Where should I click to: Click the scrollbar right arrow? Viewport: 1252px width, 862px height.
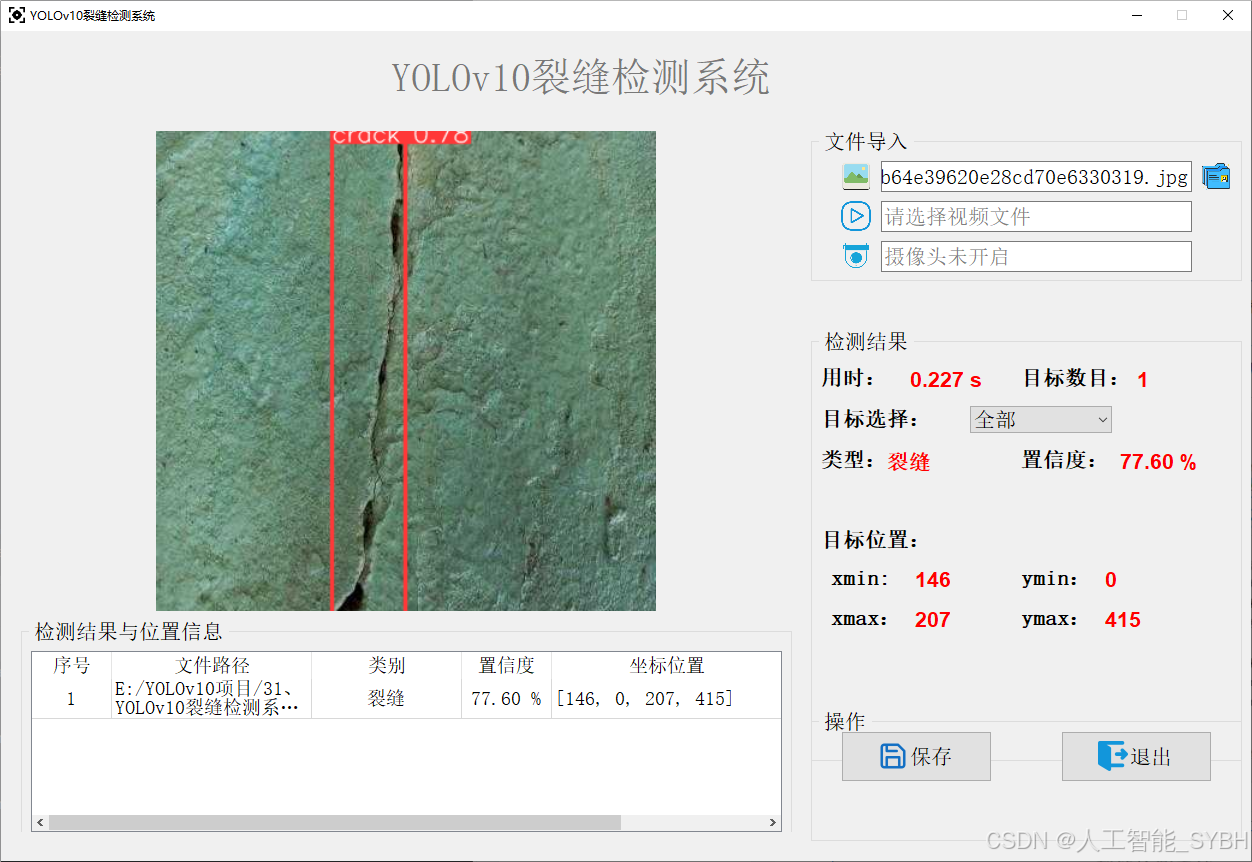pyautogui.click(x=773, y=822)
